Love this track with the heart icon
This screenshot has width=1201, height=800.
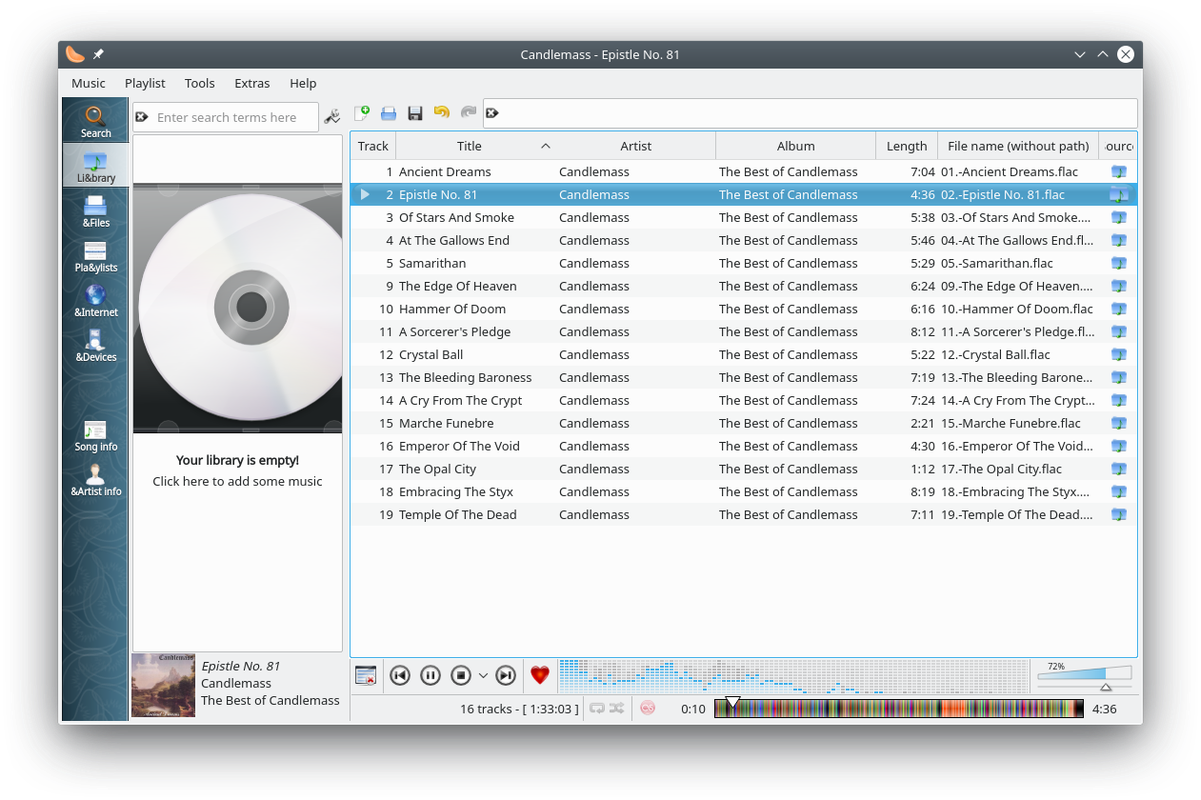[x=540, y=676]
